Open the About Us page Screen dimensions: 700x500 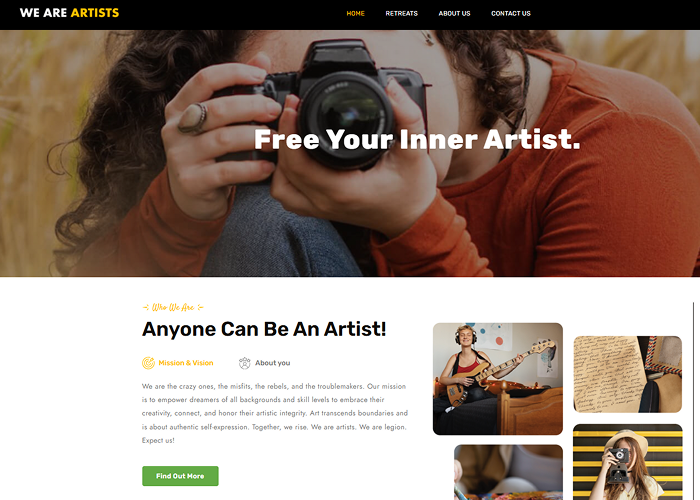[454, 13]
